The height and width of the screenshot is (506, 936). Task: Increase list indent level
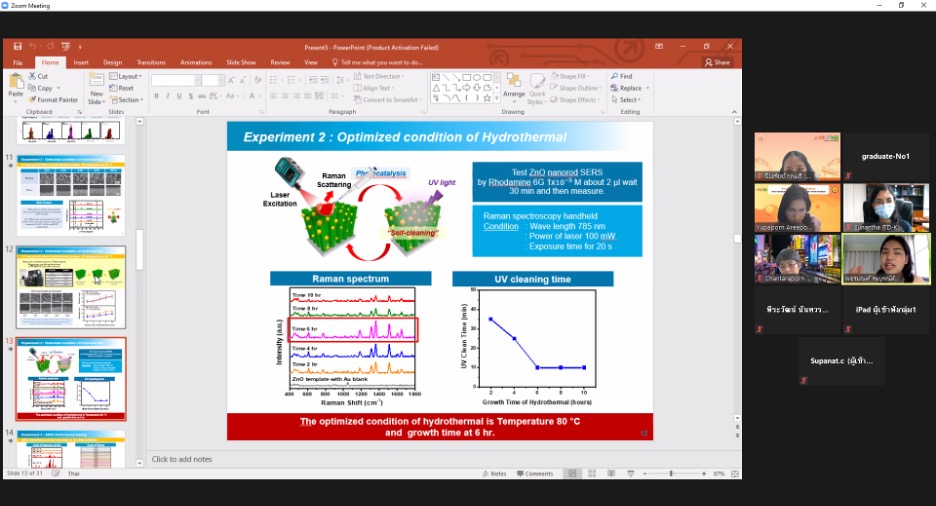[325, 80]
